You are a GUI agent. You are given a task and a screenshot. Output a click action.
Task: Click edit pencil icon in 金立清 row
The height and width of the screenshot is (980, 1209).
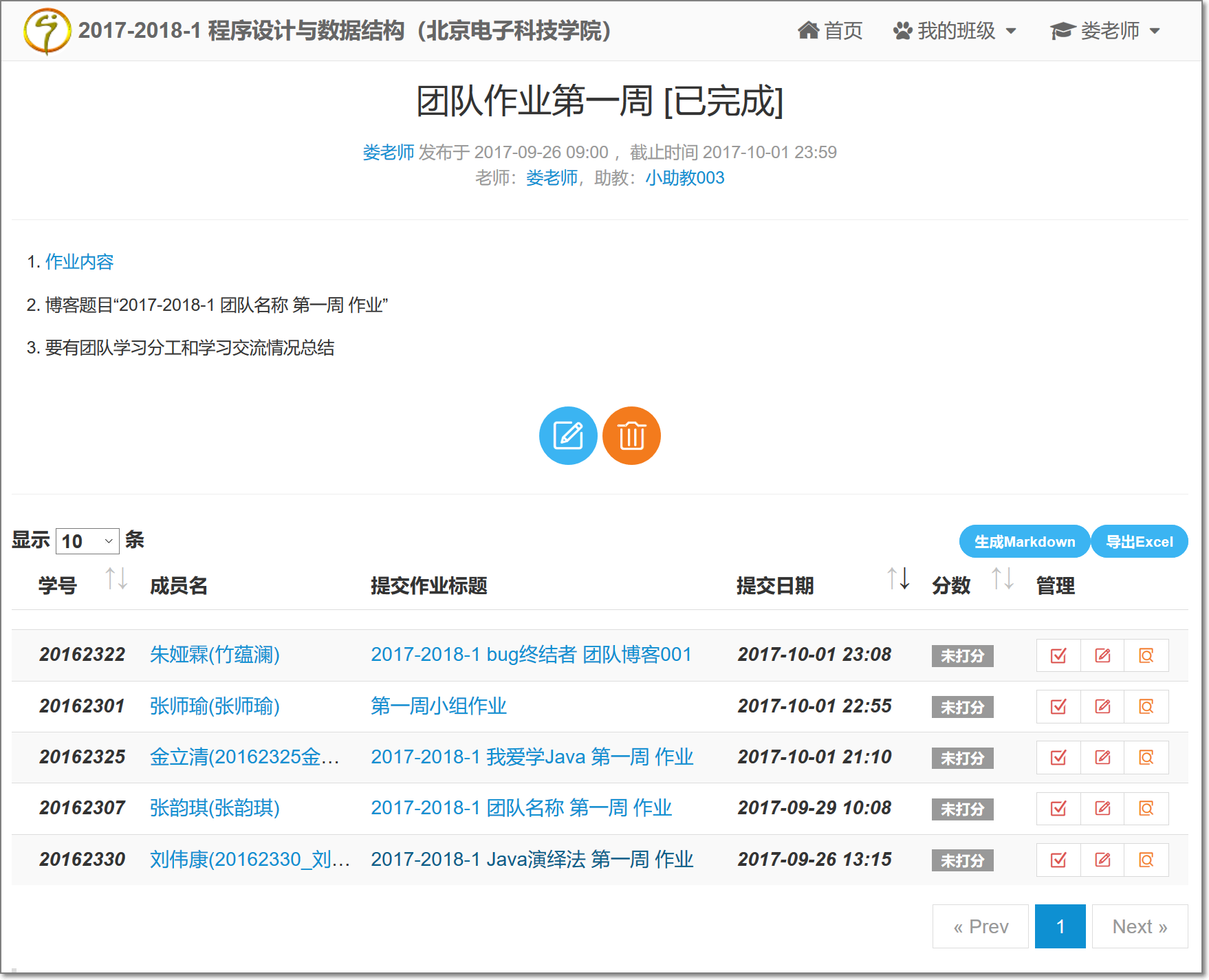coord(1102,758)
